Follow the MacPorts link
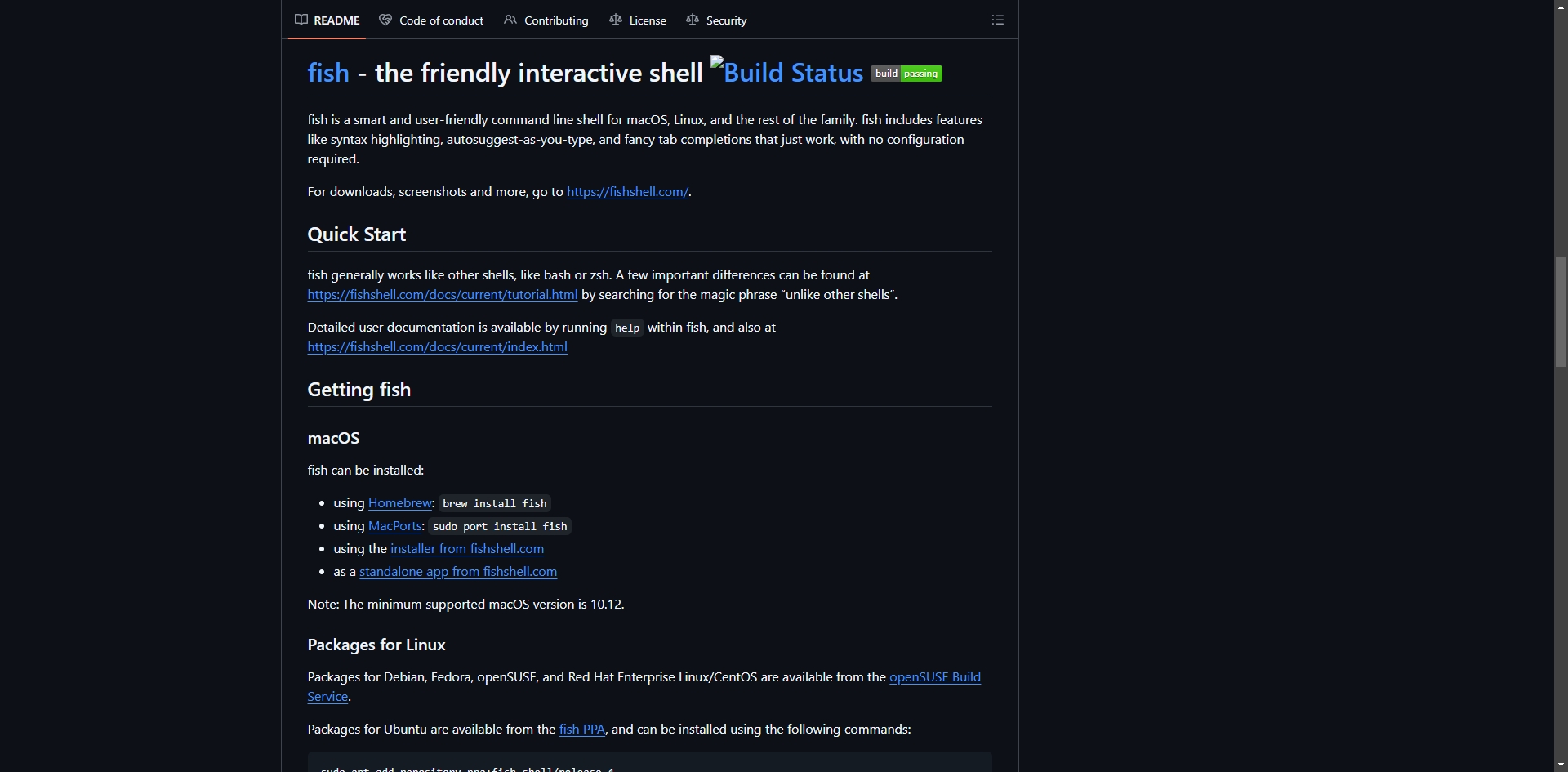 [x=395, y=526]
